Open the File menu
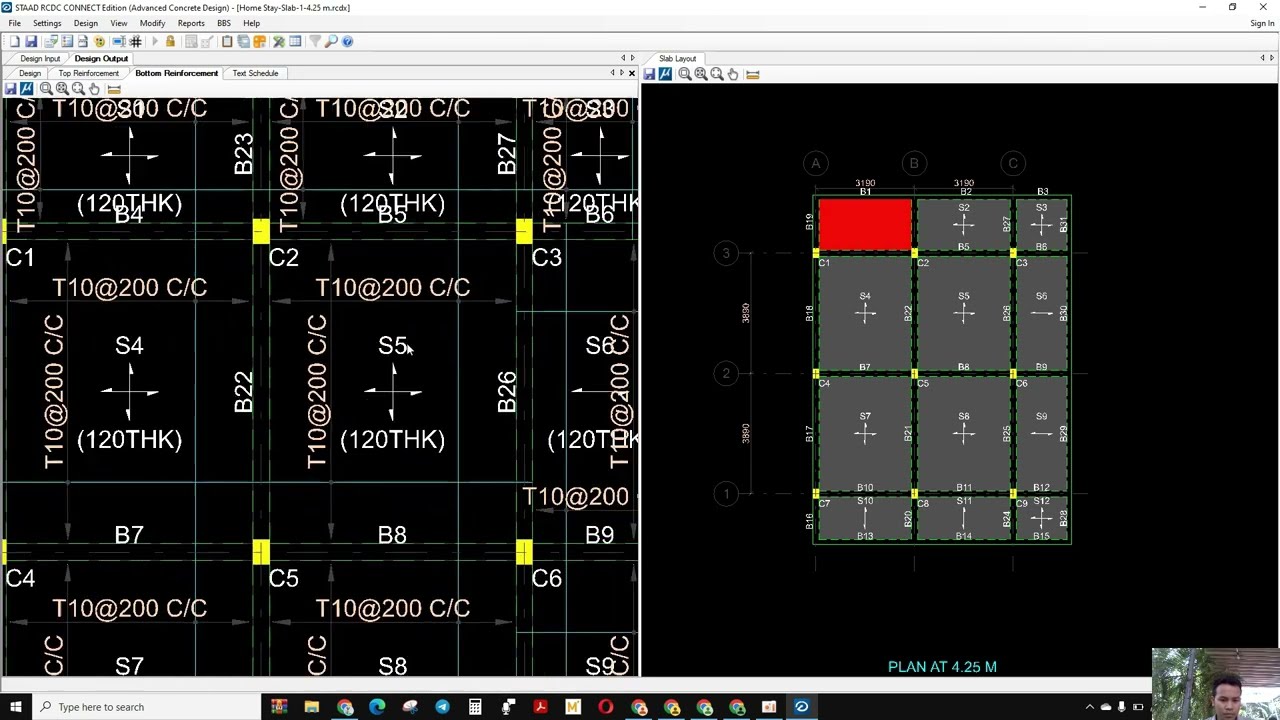 coord(14,23)
